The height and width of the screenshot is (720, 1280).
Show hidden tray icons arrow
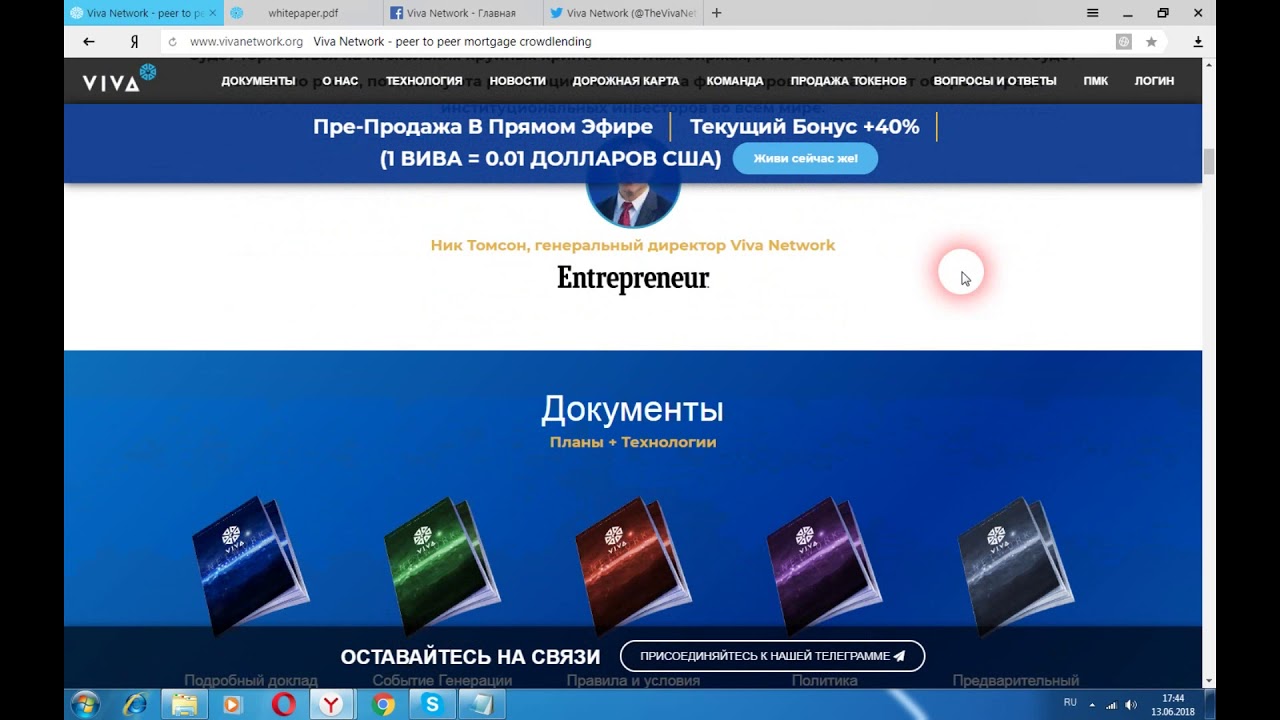pyautogui.click(x=1092, y=705)
